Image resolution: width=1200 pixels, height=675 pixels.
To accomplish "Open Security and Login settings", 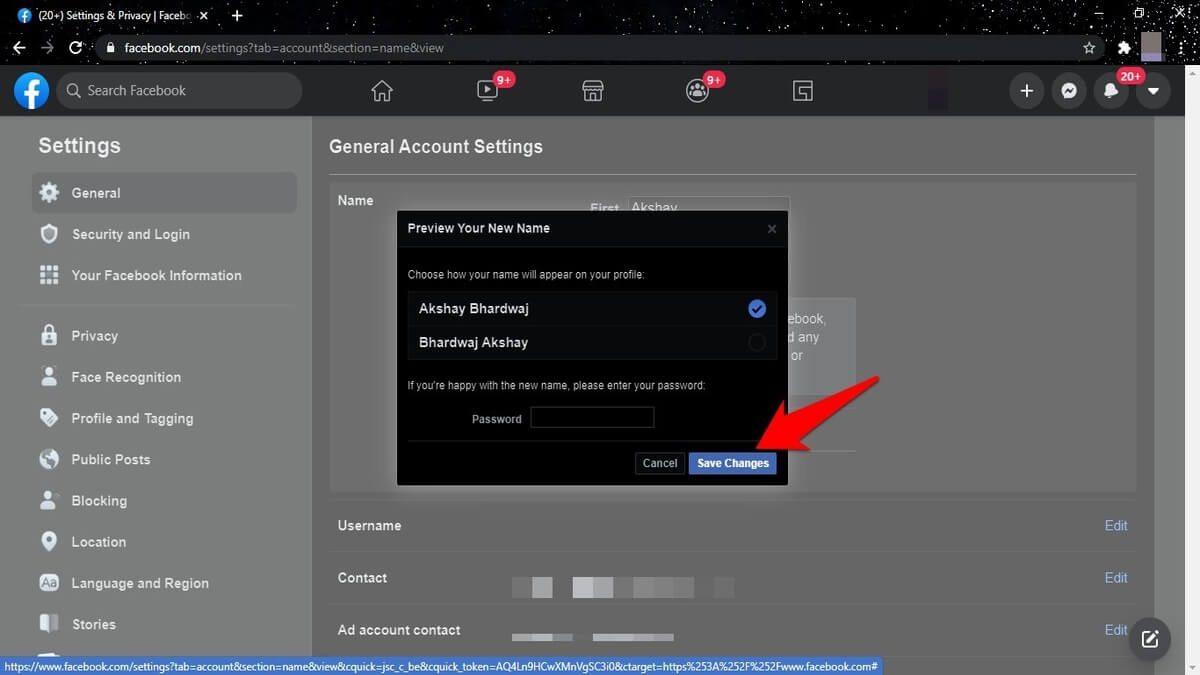I will pyautogui.click(x=130, y=234).
